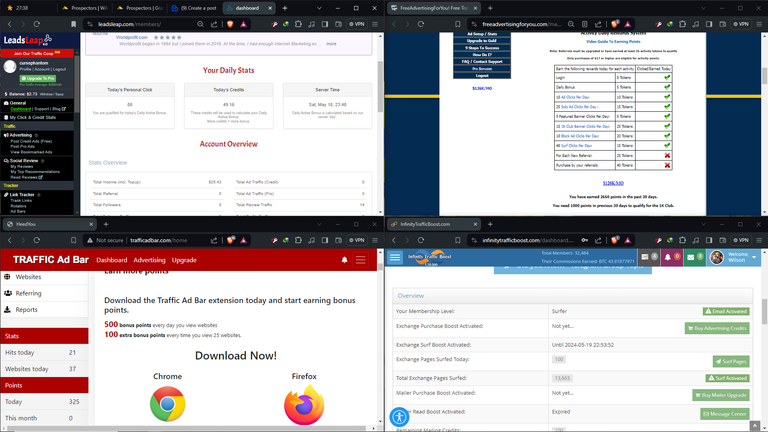This screenshot has height=432, width=768.
Task: Open "My Click & Credit Stats" in the LeadsLeap sidebar
Action: pyautogui.click(x=32, y=118)
